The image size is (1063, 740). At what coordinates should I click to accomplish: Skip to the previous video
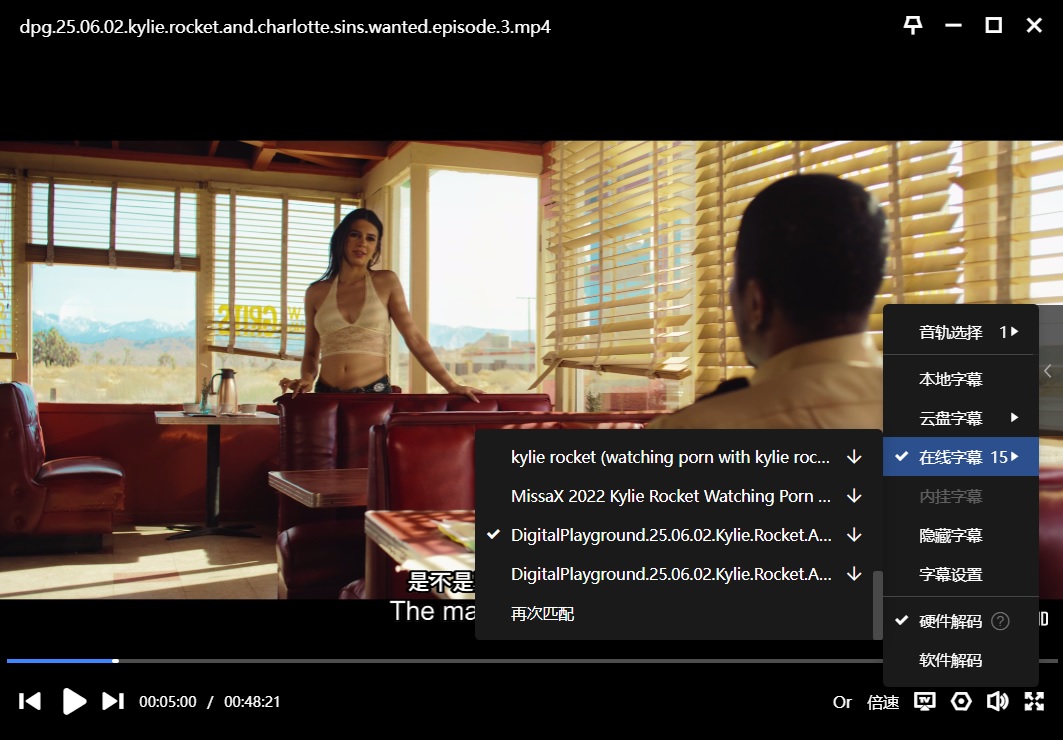(x=30, y=701)
